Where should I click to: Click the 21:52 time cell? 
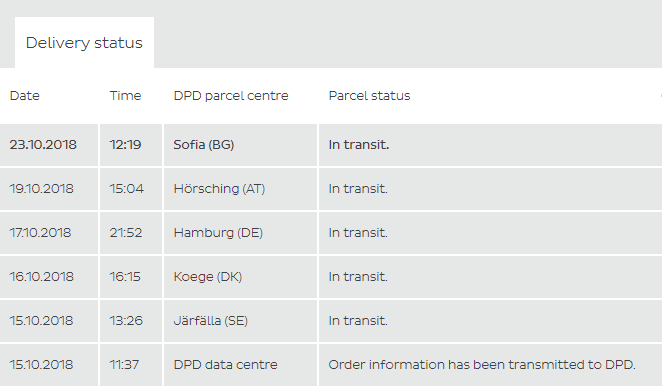click(131, 233)
